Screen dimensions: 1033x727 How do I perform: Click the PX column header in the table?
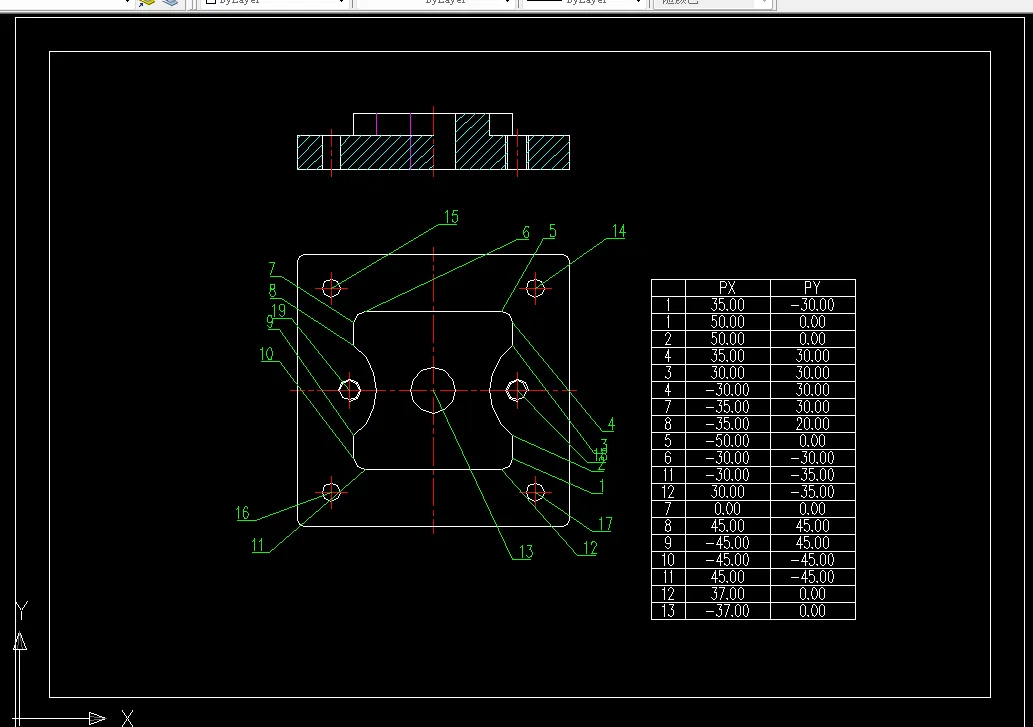pyautogui.click(x=727, y=288)
